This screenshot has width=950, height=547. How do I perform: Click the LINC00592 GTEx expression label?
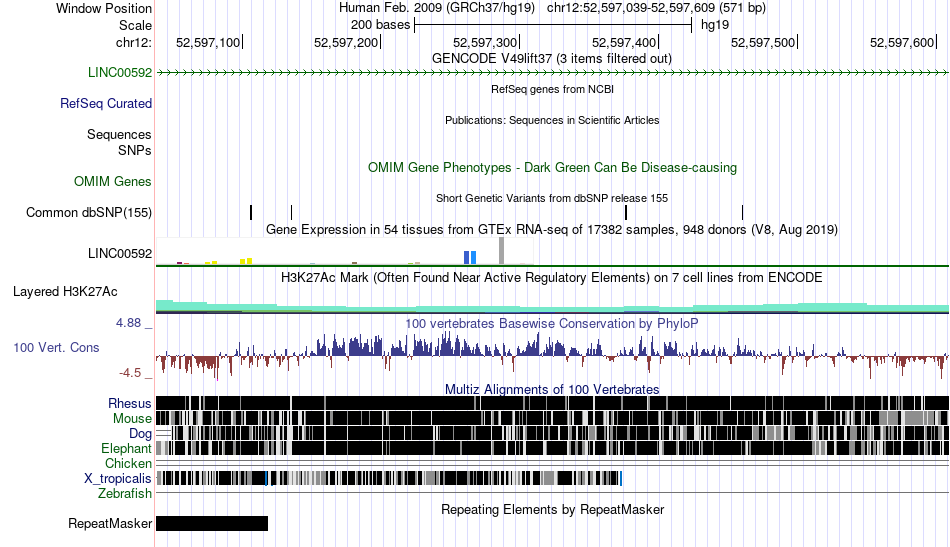click(120, 254)
